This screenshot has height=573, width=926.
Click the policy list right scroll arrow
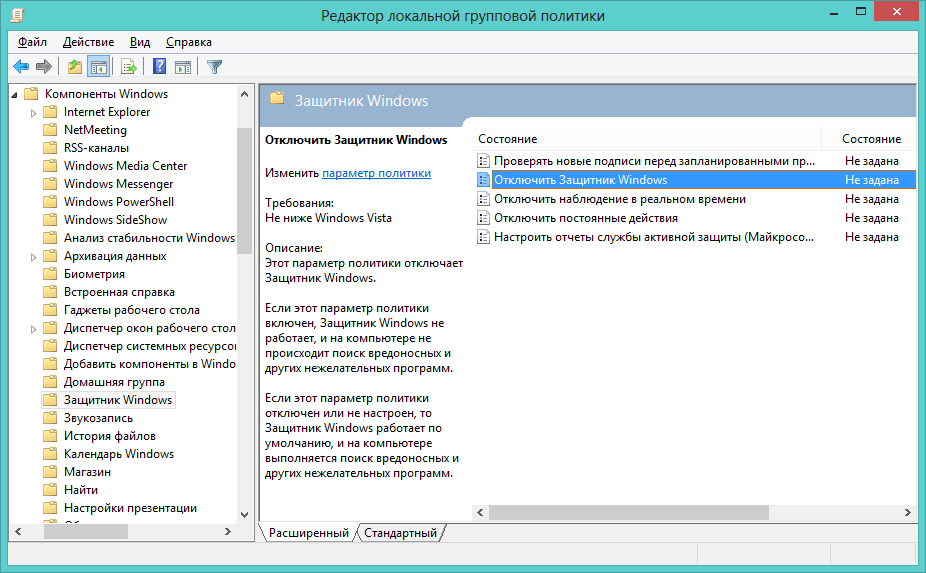tap(908, 513)
